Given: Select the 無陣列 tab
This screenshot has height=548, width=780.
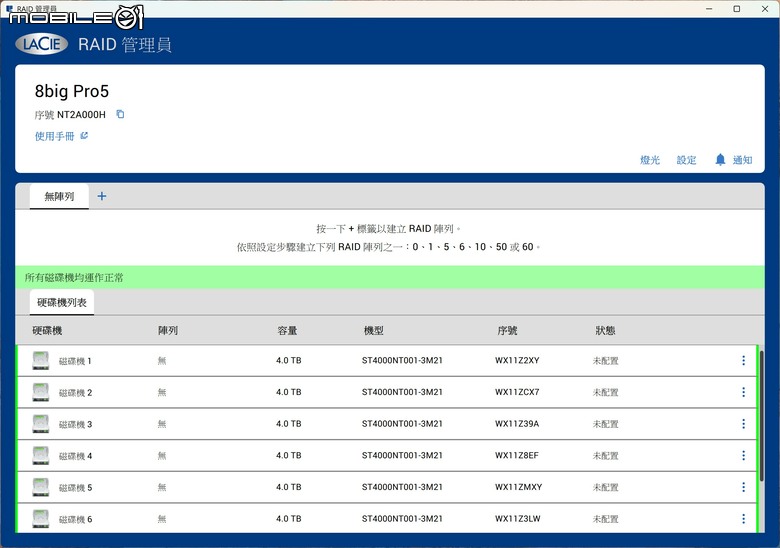Looking at the screenshot, I should 59,196.
